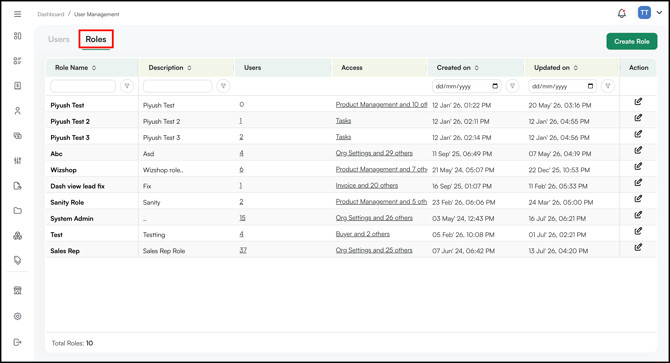The width and height of the screenshot is (670, 363).
Task: Edit the Wizshop role
Action: (638, 167)
